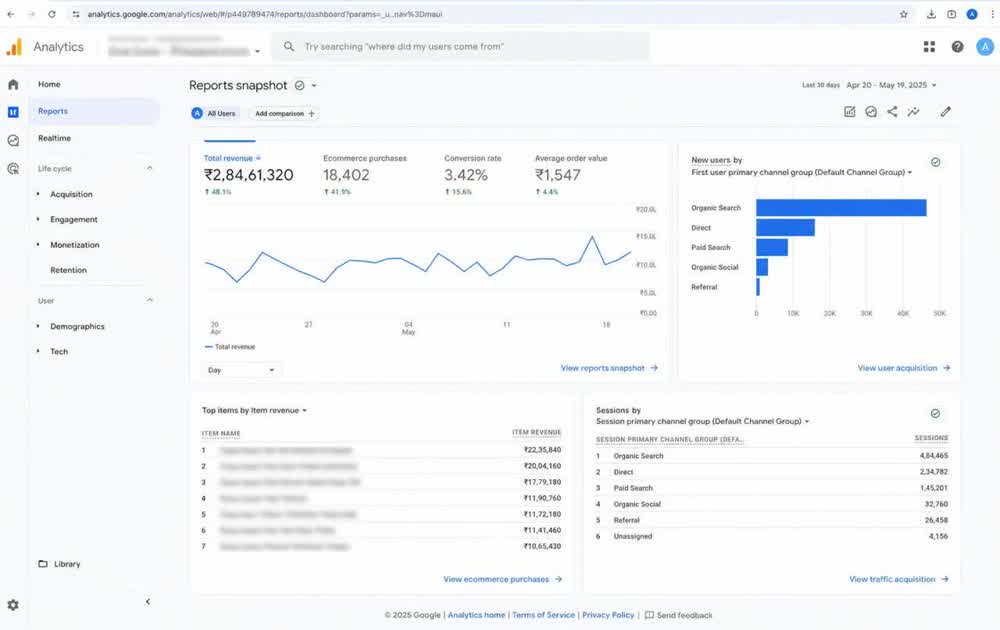Expand the Tech tree item

tap(38, 351)
